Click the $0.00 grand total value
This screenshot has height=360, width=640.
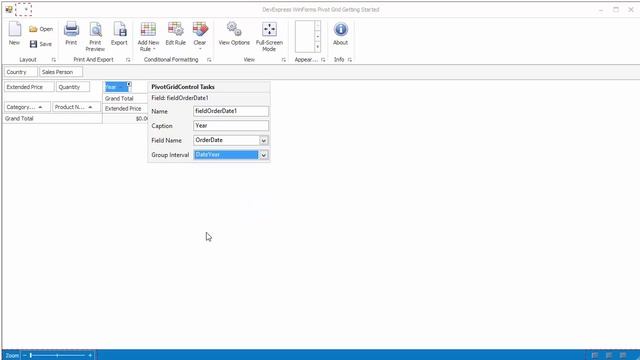pos(141,118)
